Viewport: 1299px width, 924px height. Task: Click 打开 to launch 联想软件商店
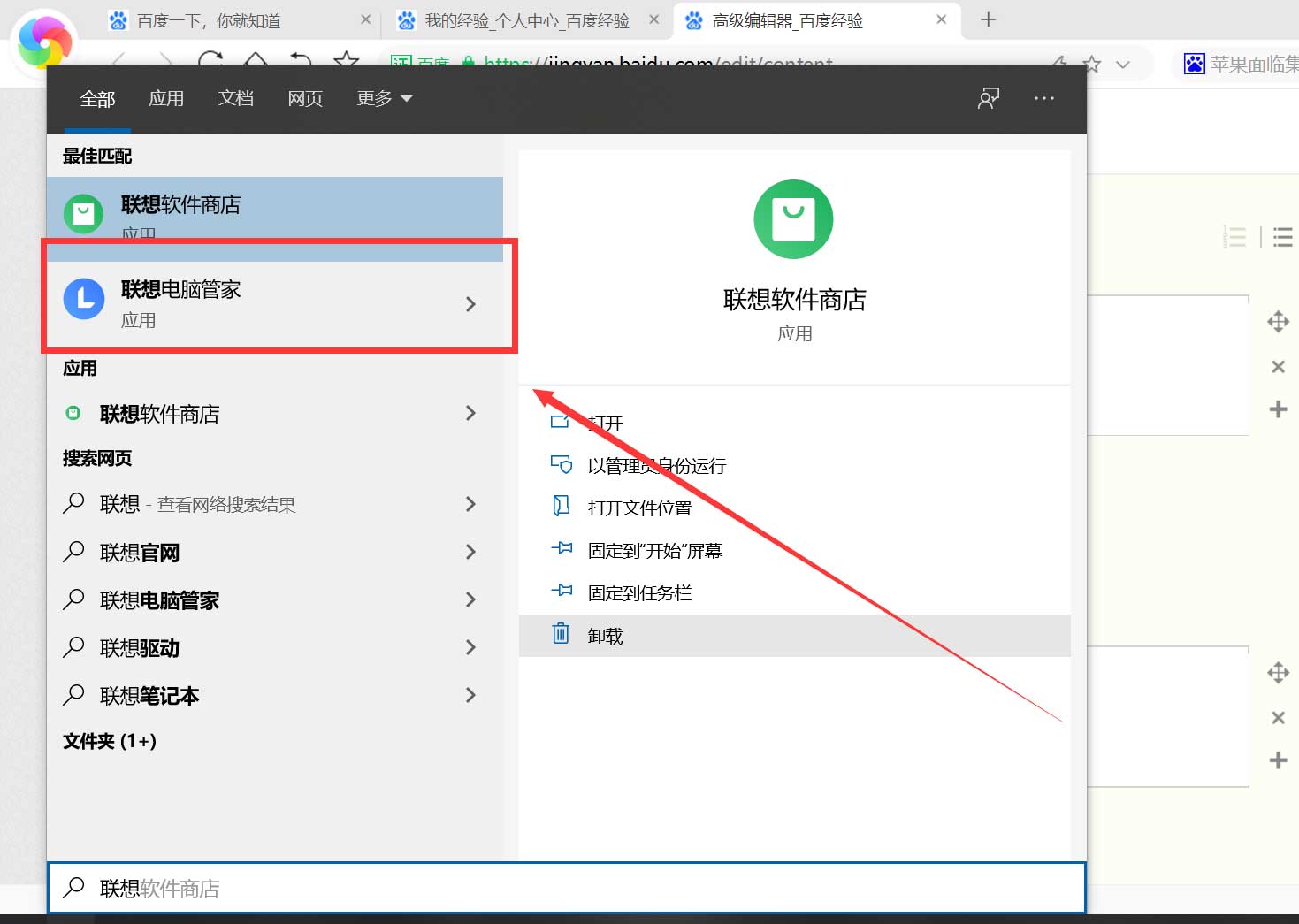[795, 423]
